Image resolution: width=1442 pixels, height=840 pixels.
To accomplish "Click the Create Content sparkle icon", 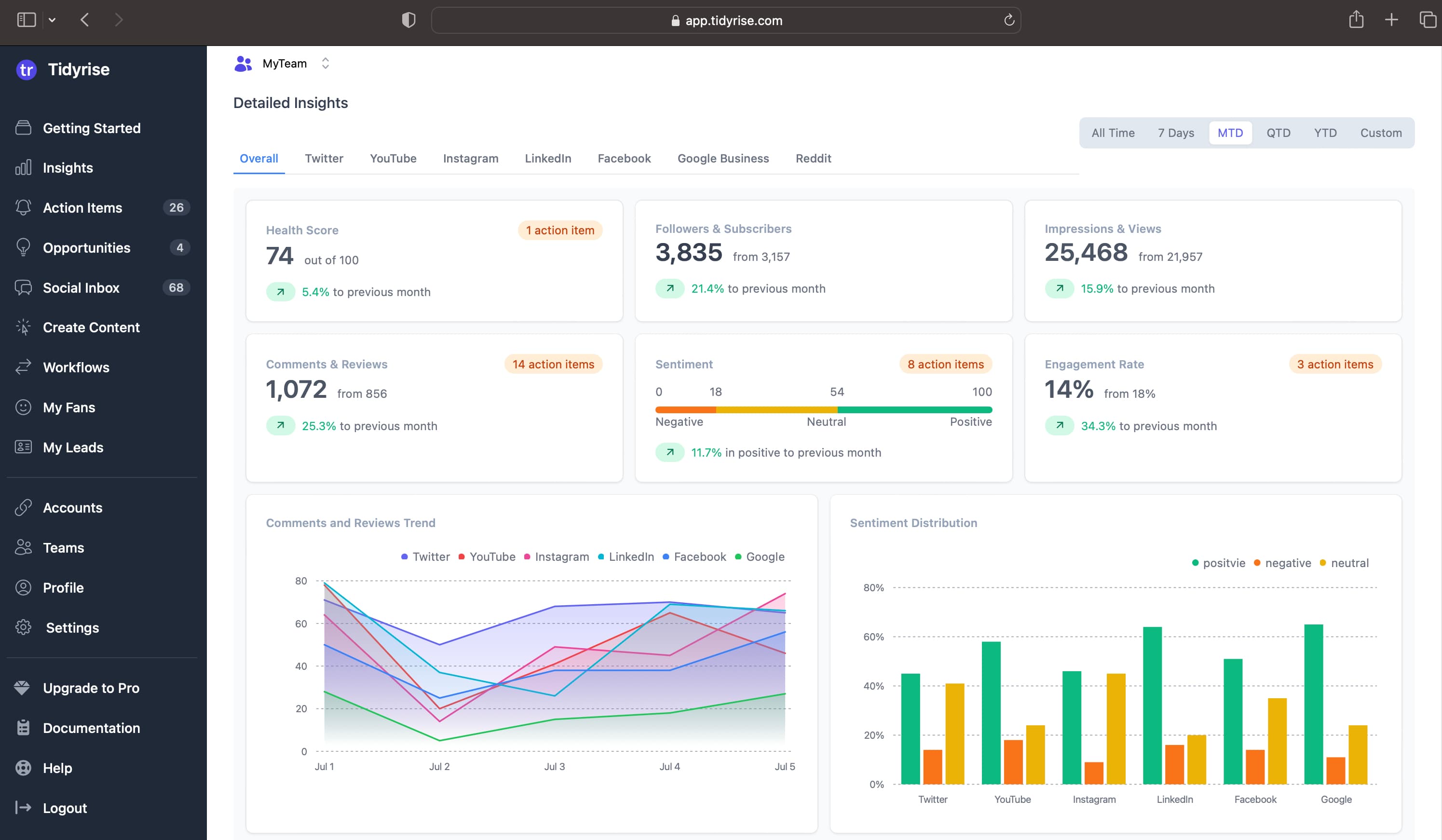I will click(x=24, y=327).
